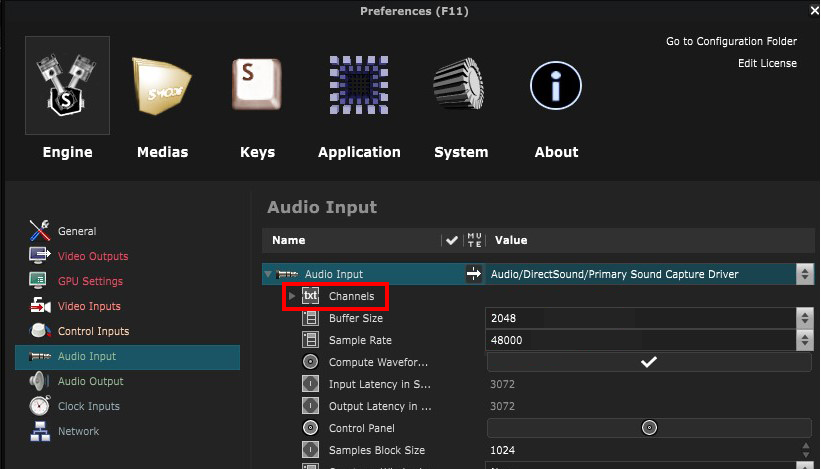
Task: Select the Clock Inputs clock icon
Action: (40, 406)
